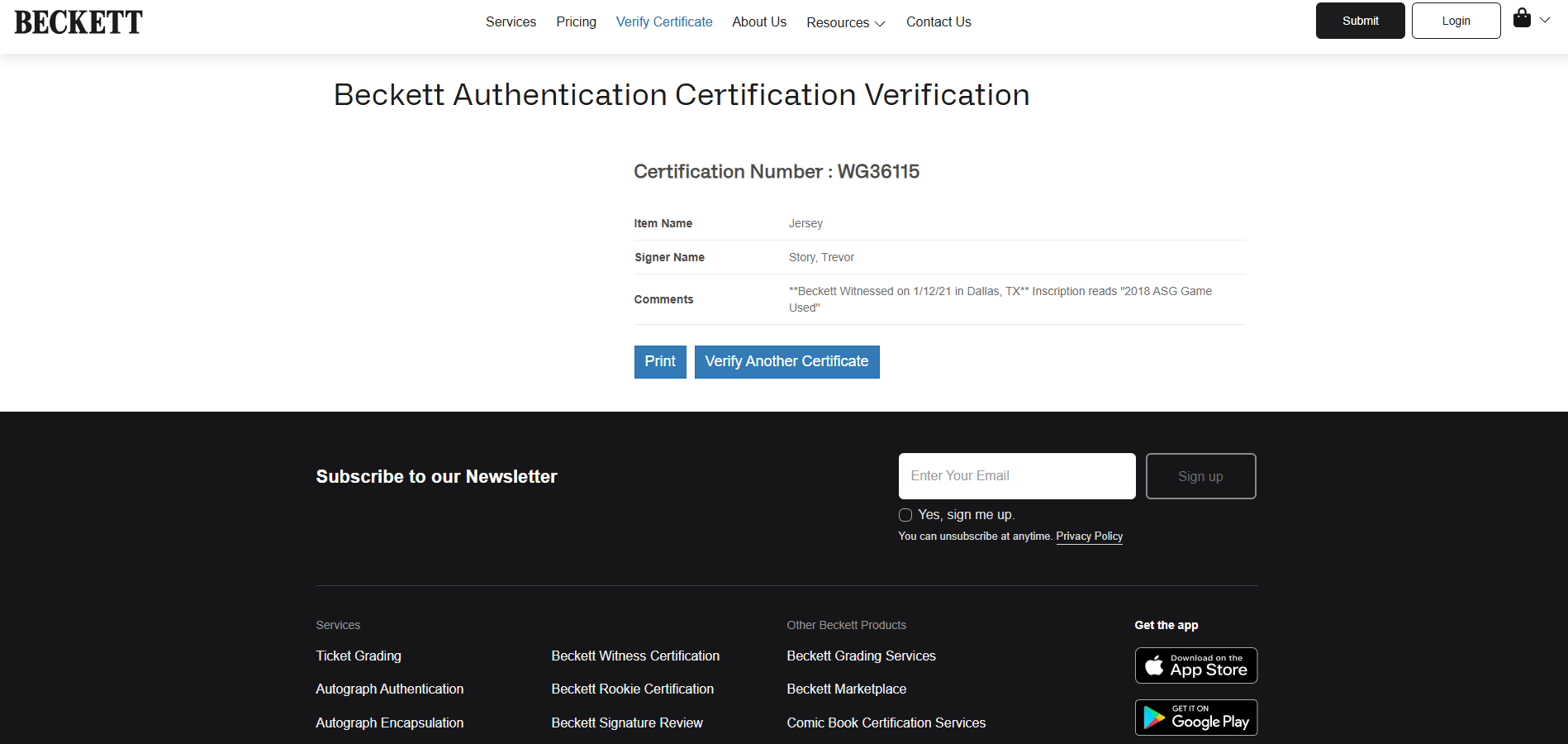
Task: Click the newsletter Sign up button
Action: [x=1200, y=476]
